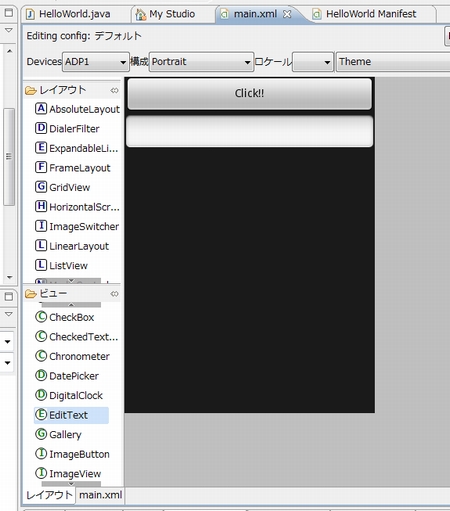This screenshot has width=450, height=511.
Task: Select HorizontalScr... layout icon
Action: pos(41,206)
